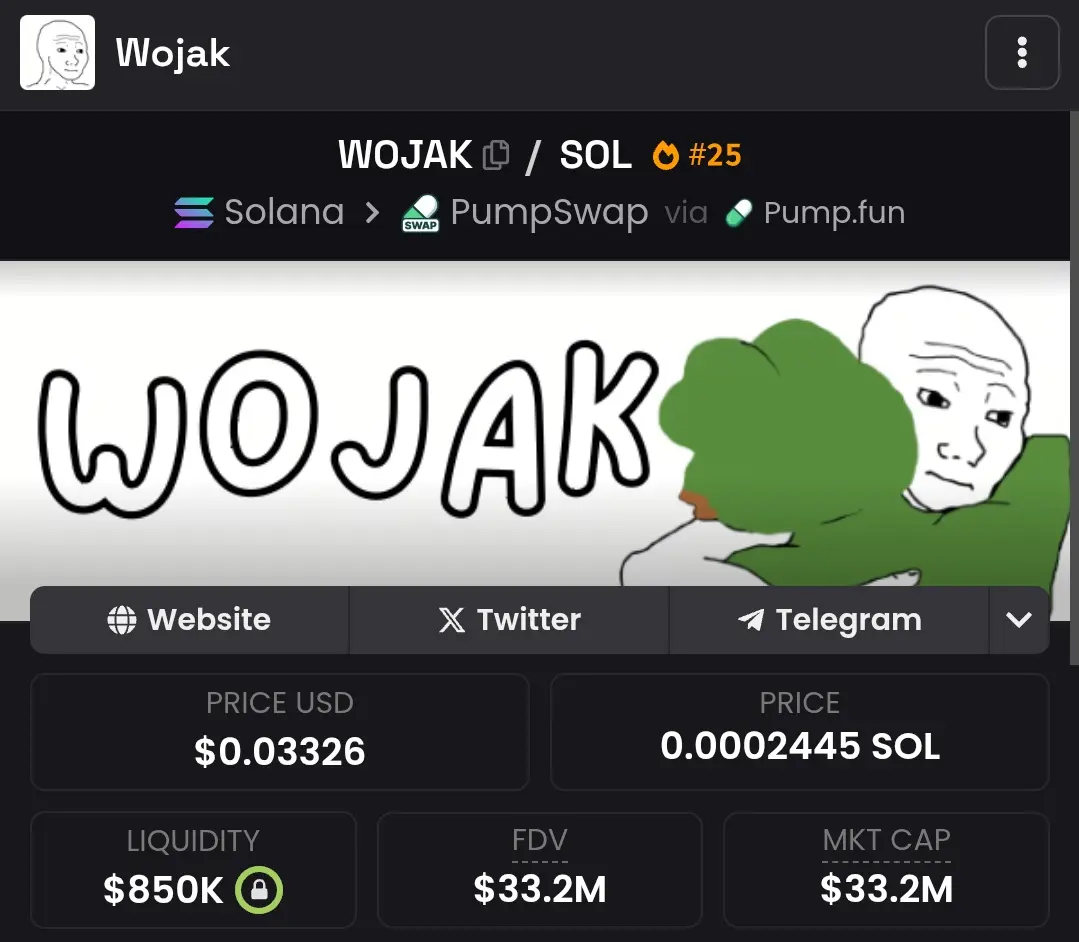Click the FDV dotted label
1079x942 pixels.
pos(540,841)
